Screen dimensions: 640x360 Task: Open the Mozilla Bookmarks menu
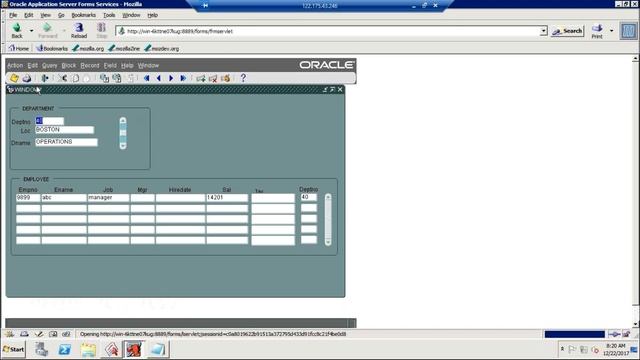84,15
